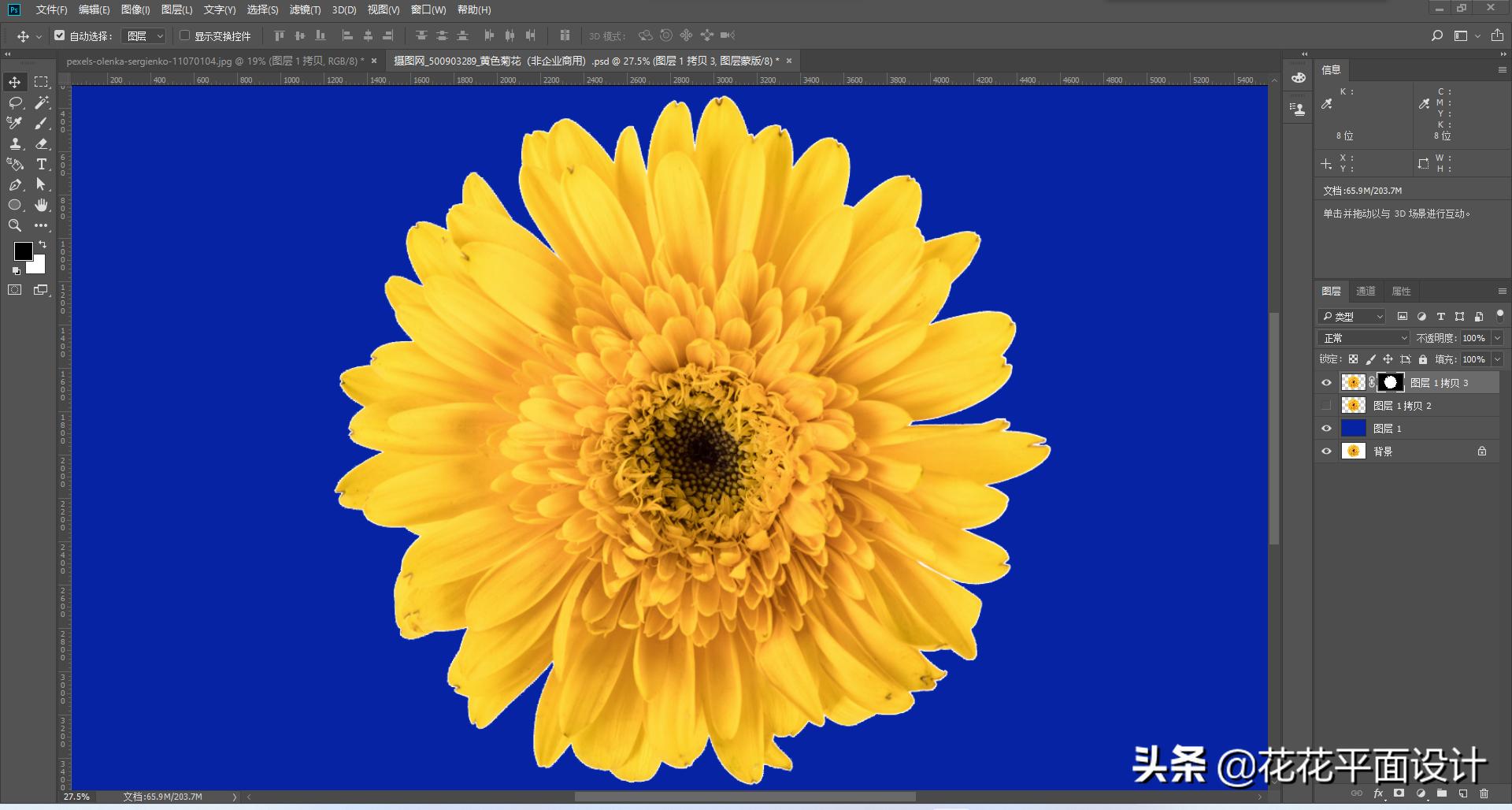The image size is (1512, 810).
Task: Open the blend mode dropdown 正常
Action: [1364, 338]
